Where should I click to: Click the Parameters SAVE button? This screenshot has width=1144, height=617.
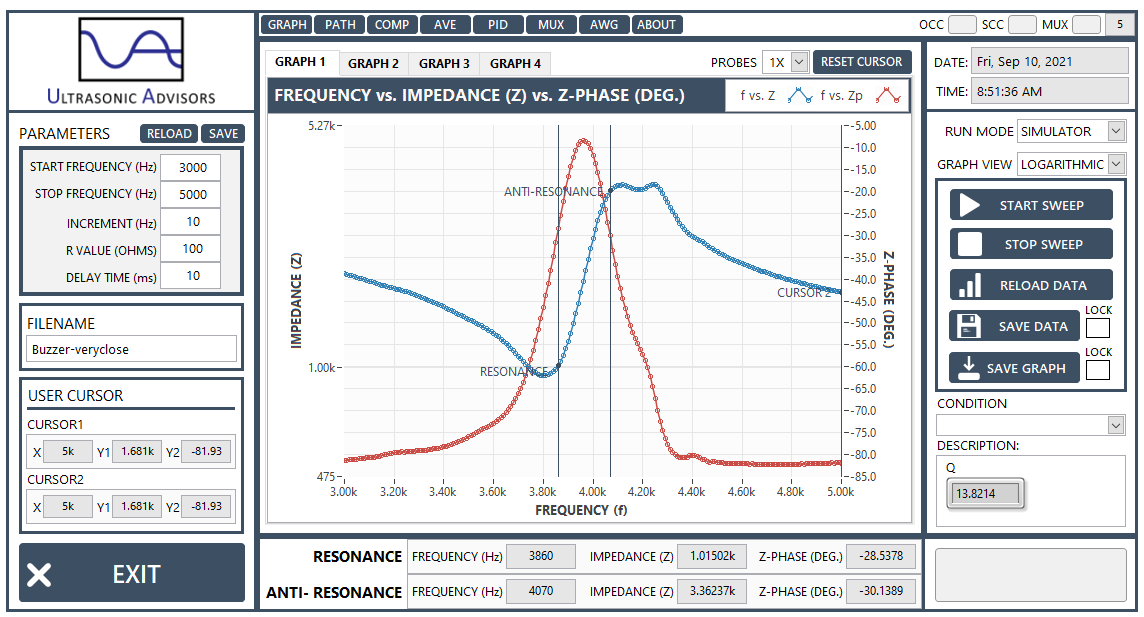point(223,133)
